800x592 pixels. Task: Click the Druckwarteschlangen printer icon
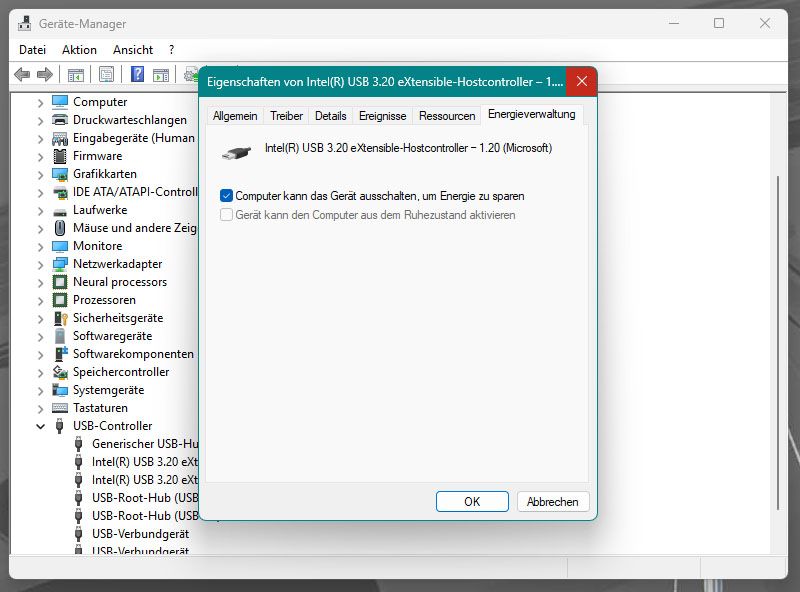click(x=60, y=120)
